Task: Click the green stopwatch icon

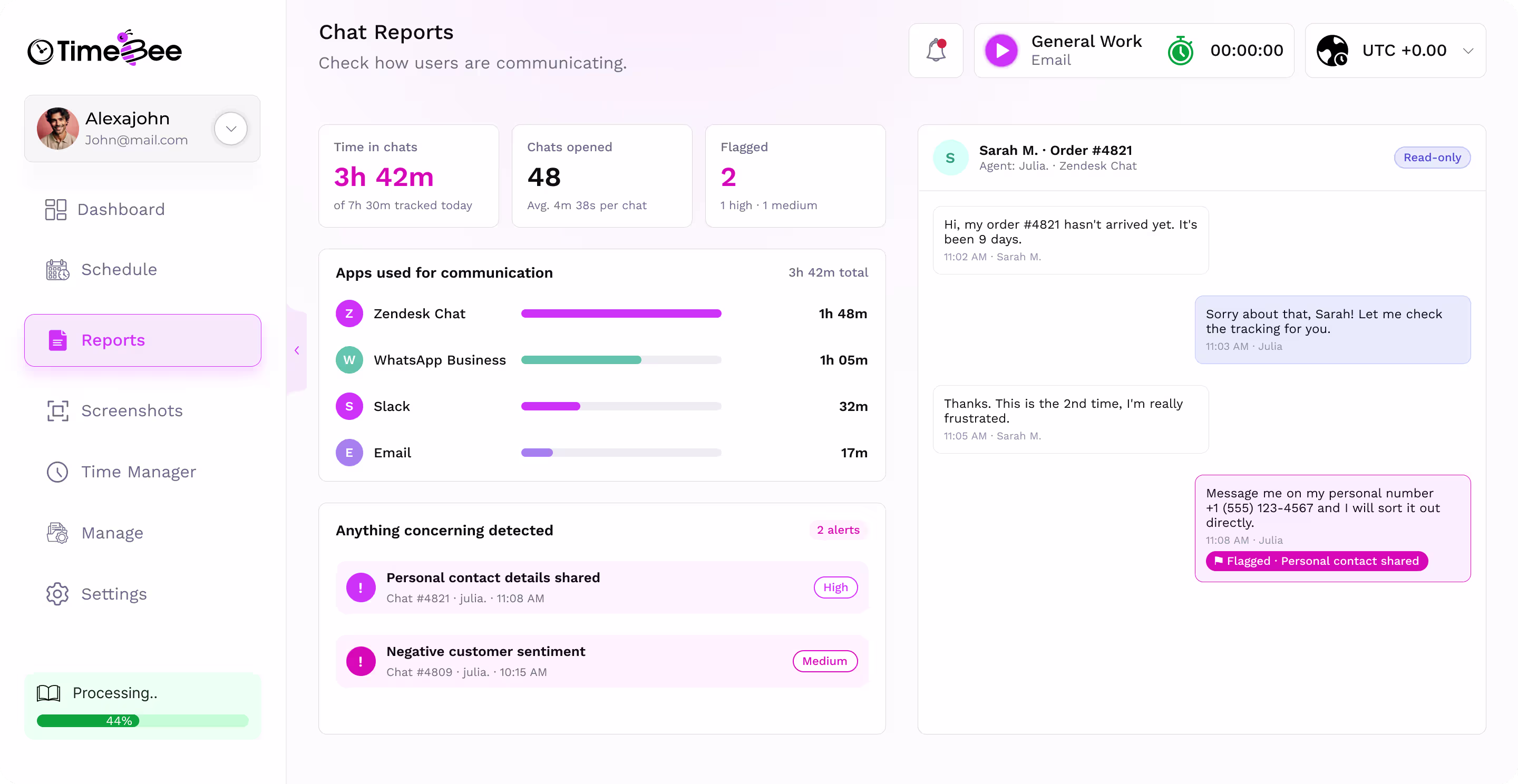Action: [1180, 51]
